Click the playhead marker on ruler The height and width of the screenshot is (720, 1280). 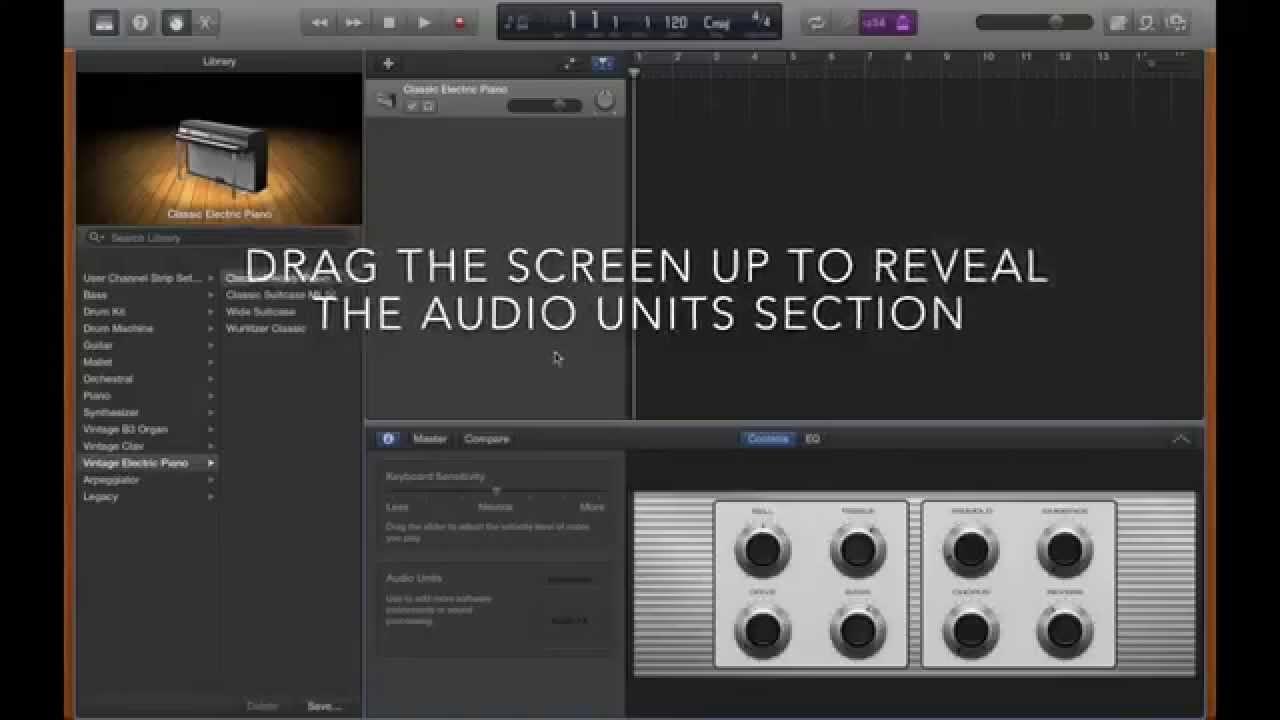[634, 73]
